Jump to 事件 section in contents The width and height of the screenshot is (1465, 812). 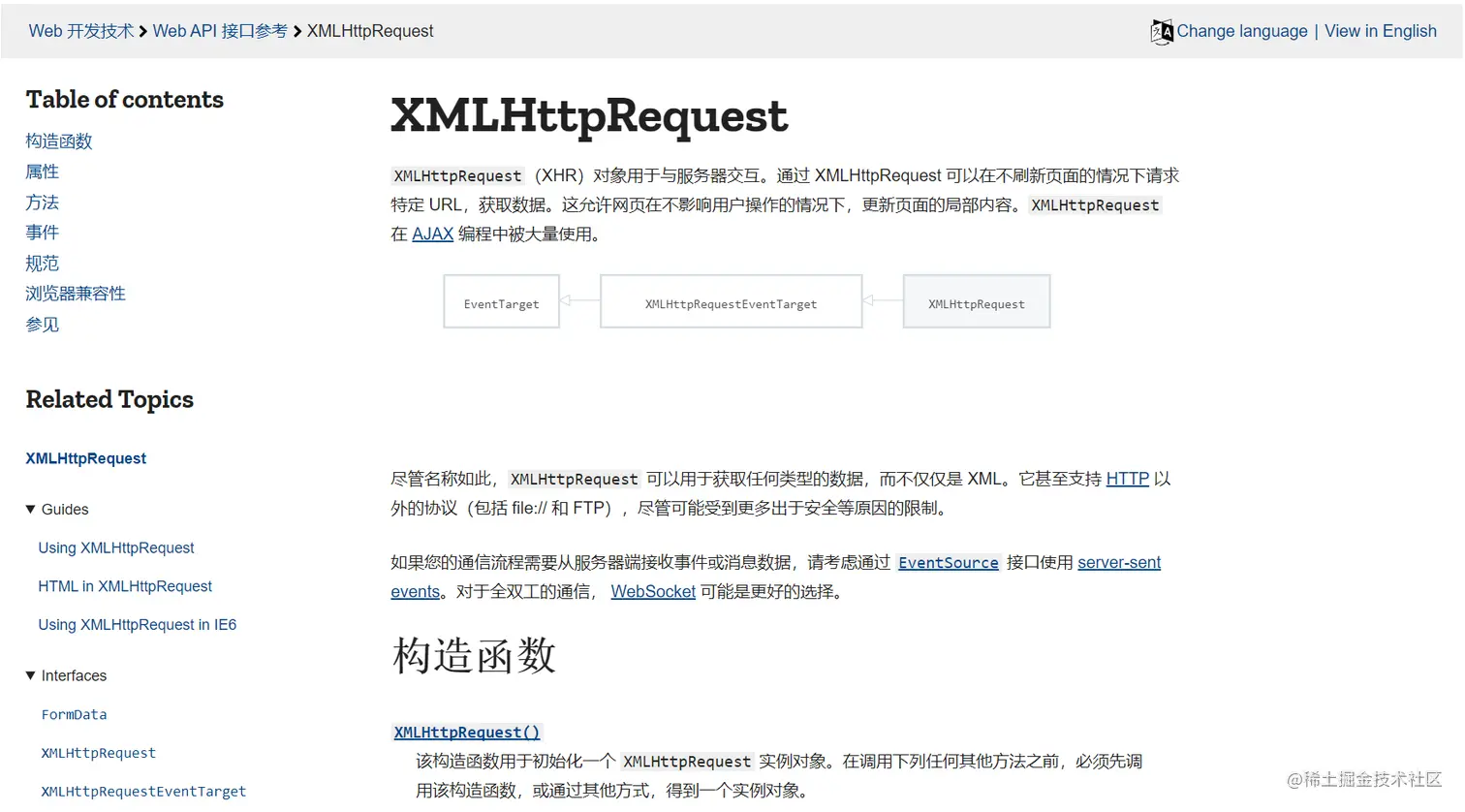click(x=43, y=233)
